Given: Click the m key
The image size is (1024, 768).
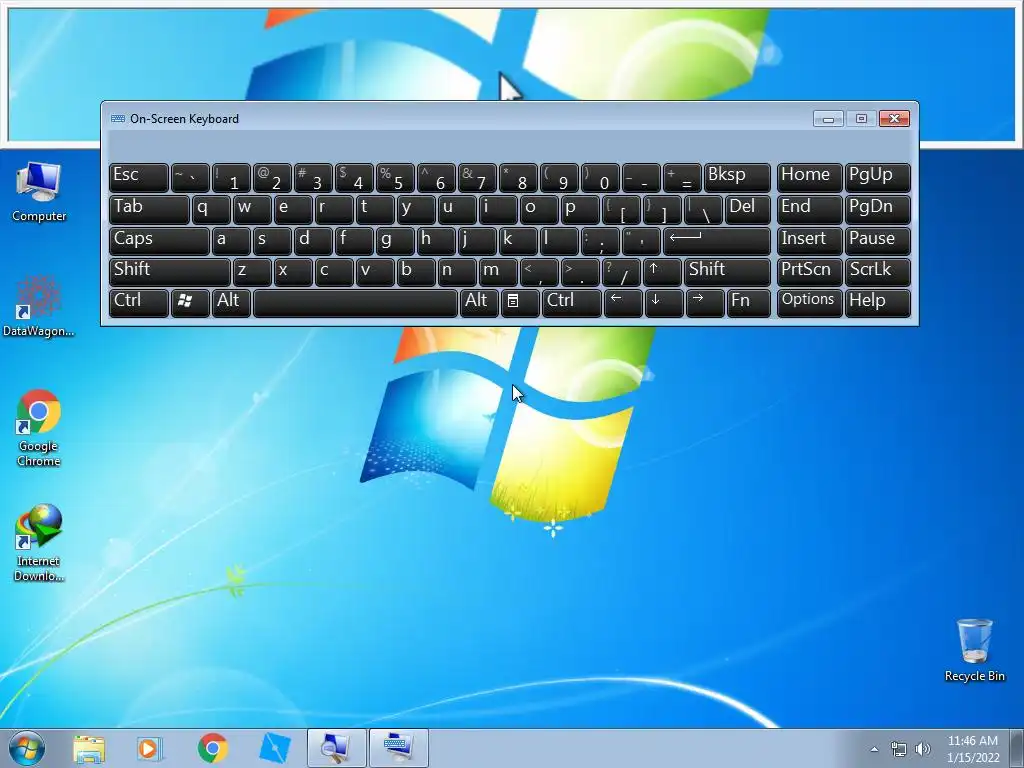Looking at the screenshot, I should (498, 272).
